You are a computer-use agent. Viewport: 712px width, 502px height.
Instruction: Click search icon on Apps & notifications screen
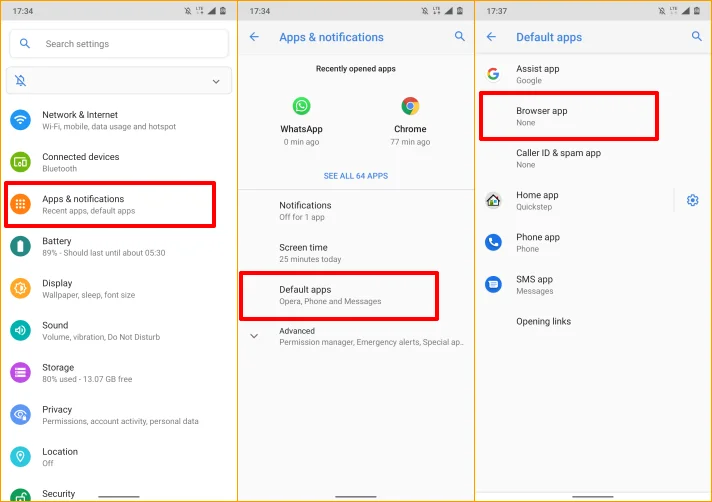click(x=460, y=36)
